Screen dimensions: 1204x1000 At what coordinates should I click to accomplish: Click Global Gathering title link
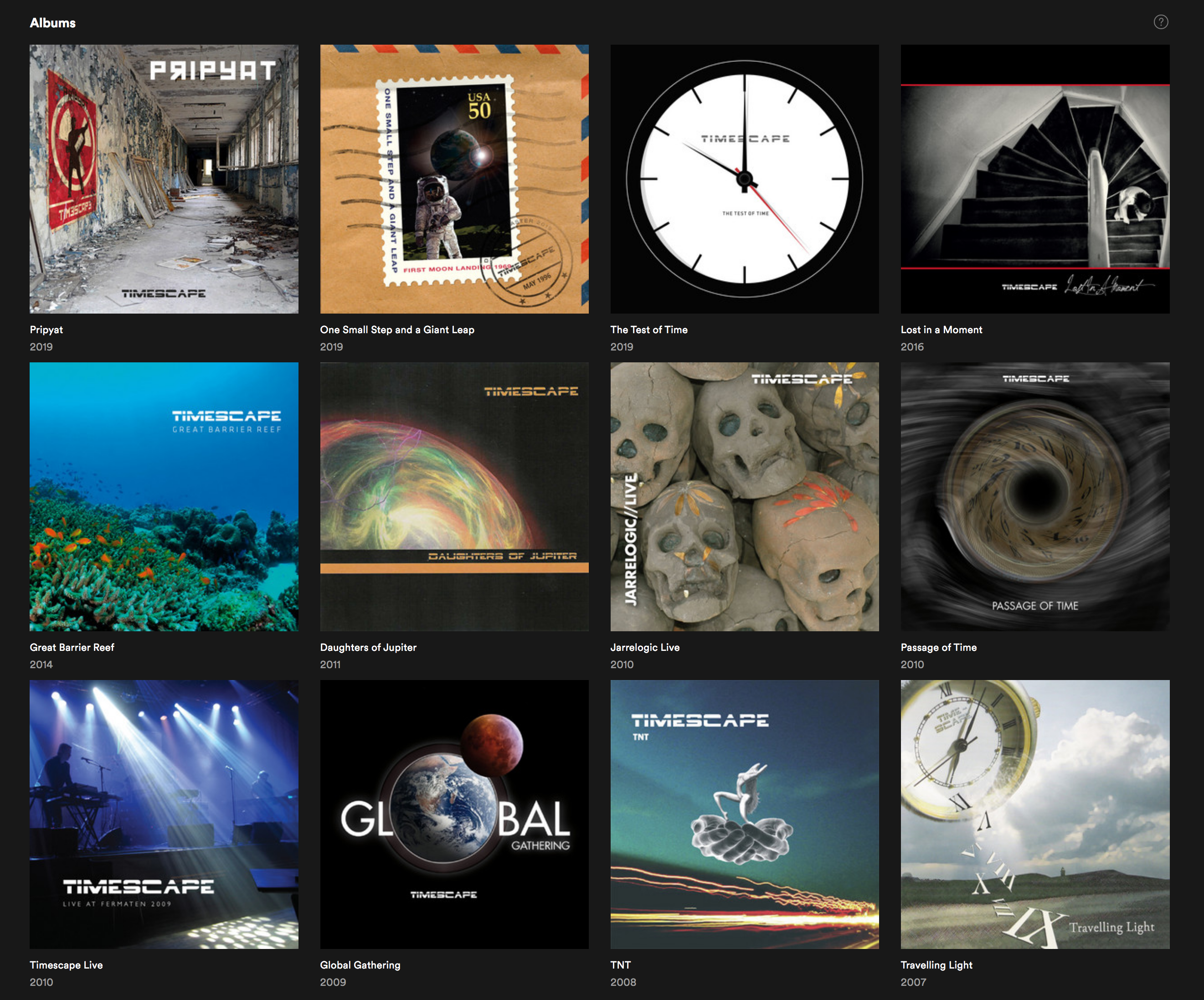[360, 965]
